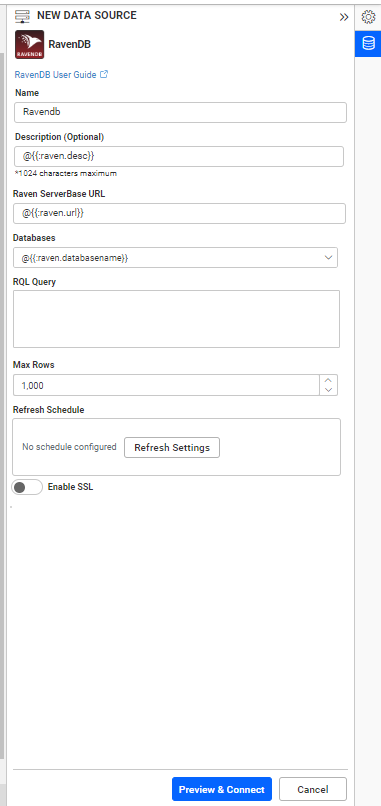Click the Max Rows value field
Image resolution: width=381 pixels, height=806 pixels.
click(166, 385)
